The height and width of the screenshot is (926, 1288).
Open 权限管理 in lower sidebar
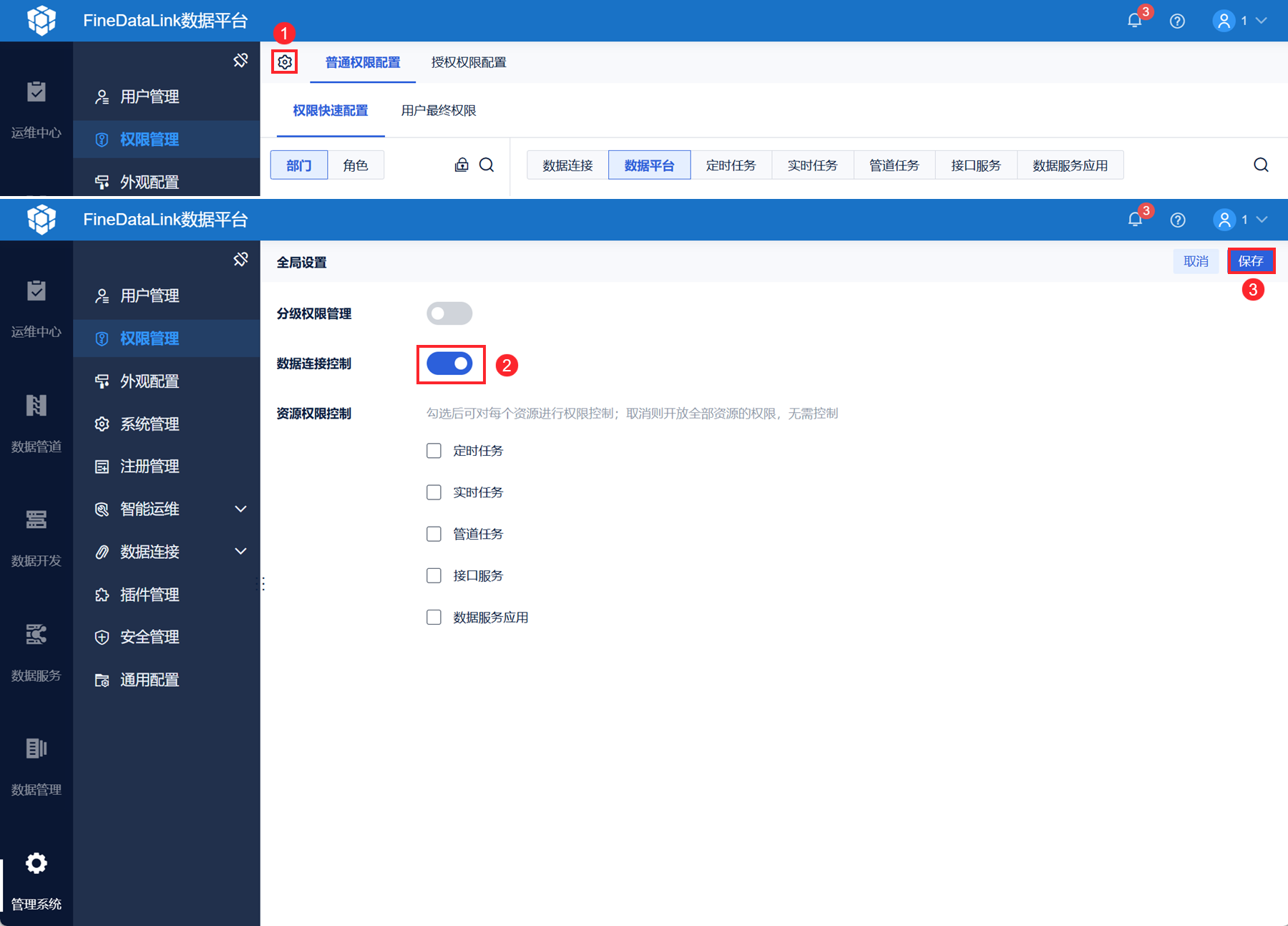pos(167,338)
